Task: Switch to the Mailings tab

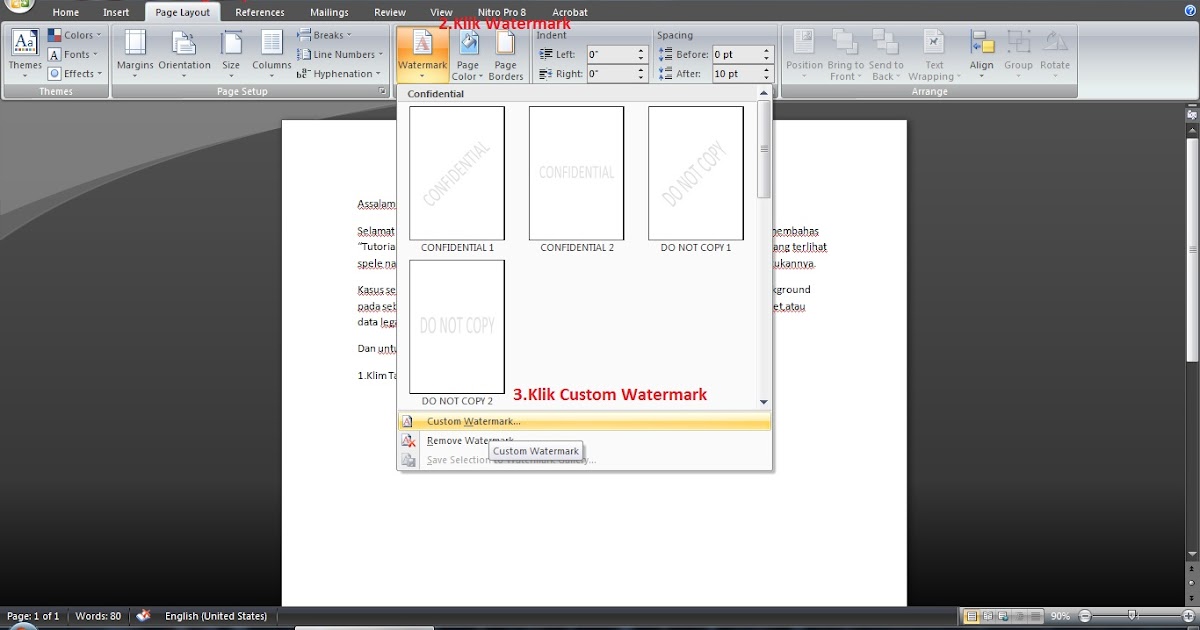Action: [328, 12]
